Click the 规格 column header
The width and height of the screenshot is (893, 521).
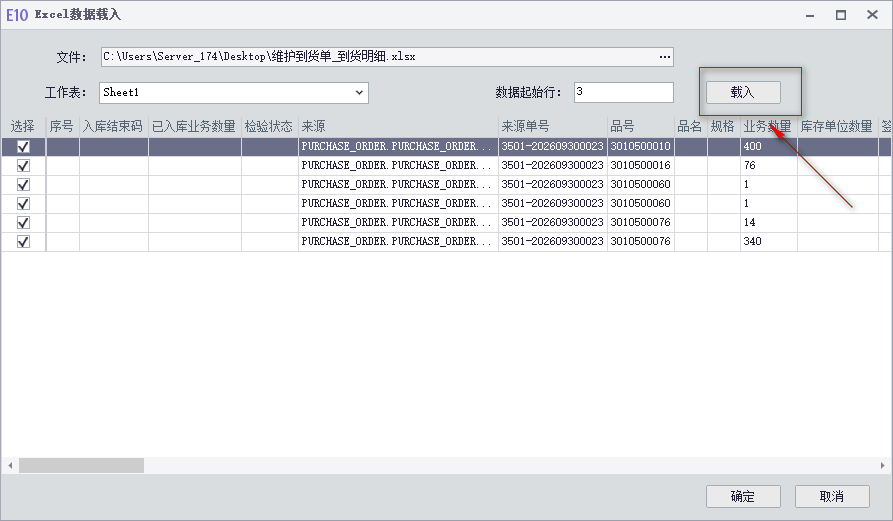coord(723,126)
